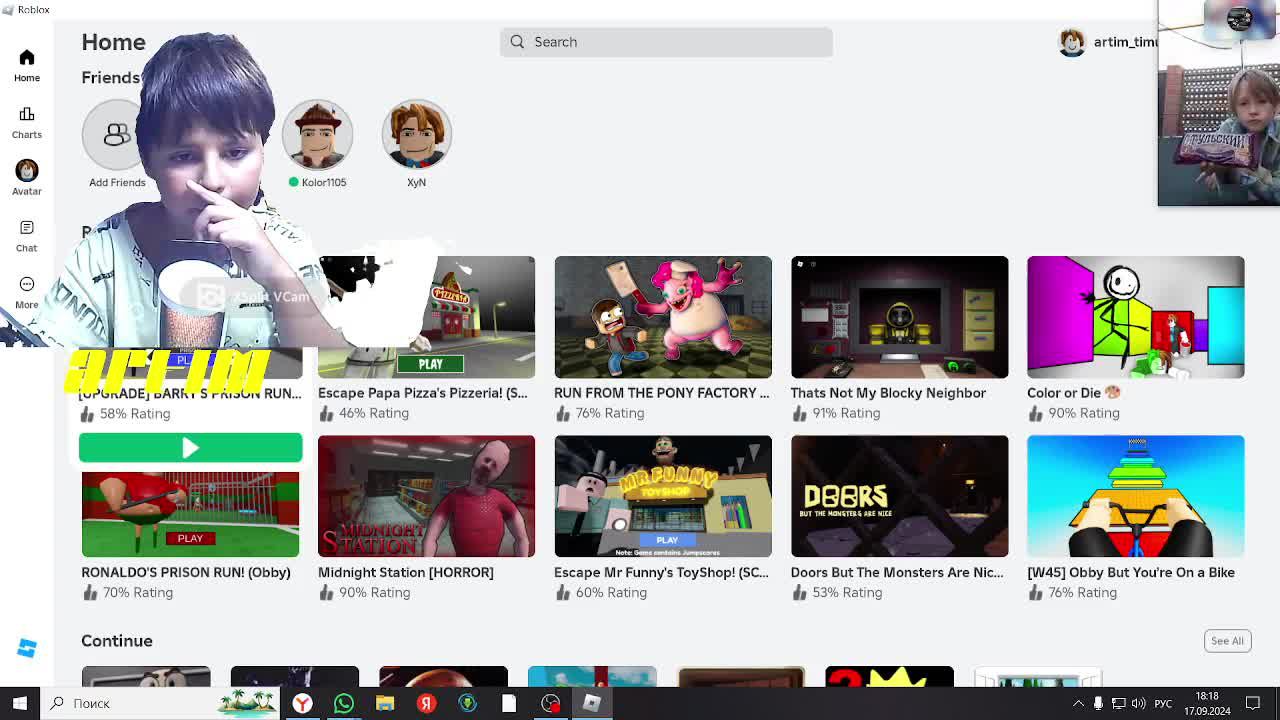
Task: Open the Color or Die game thumbnail
Action: click(1136, 317)
